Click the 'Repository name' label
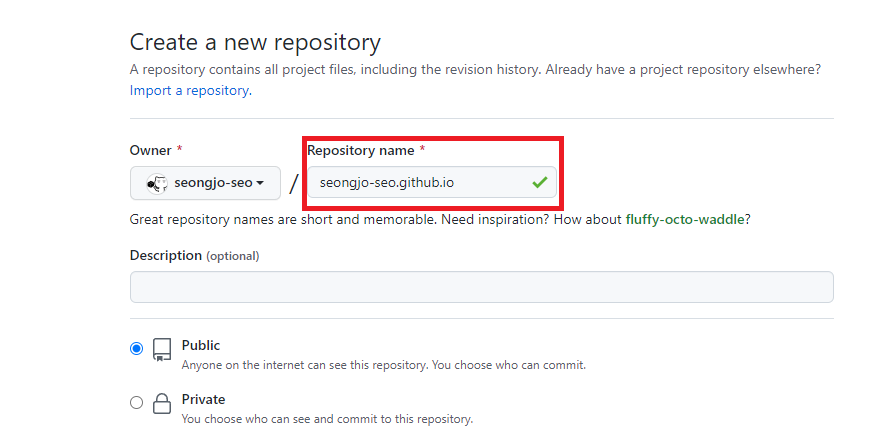 click(366, 150)
